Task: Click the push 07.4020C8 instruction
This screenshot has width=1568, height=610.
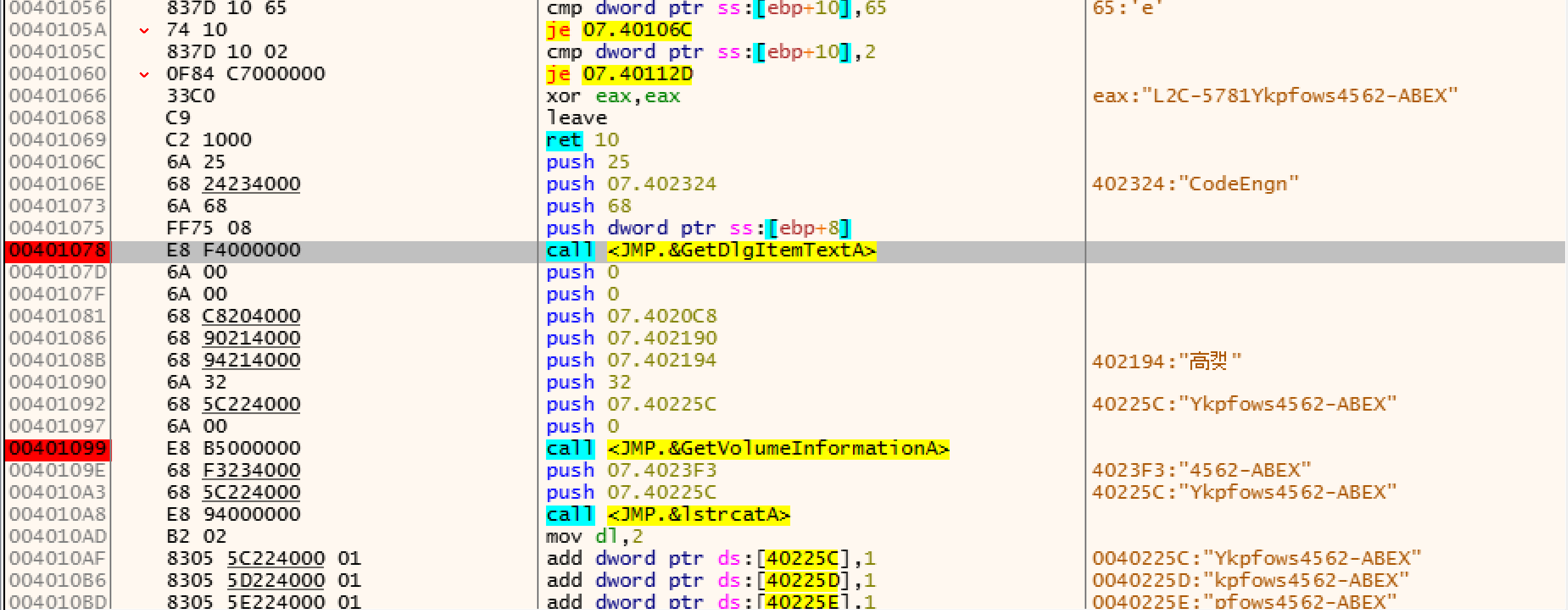Action: pyautogui.click(x=631, y=316)
